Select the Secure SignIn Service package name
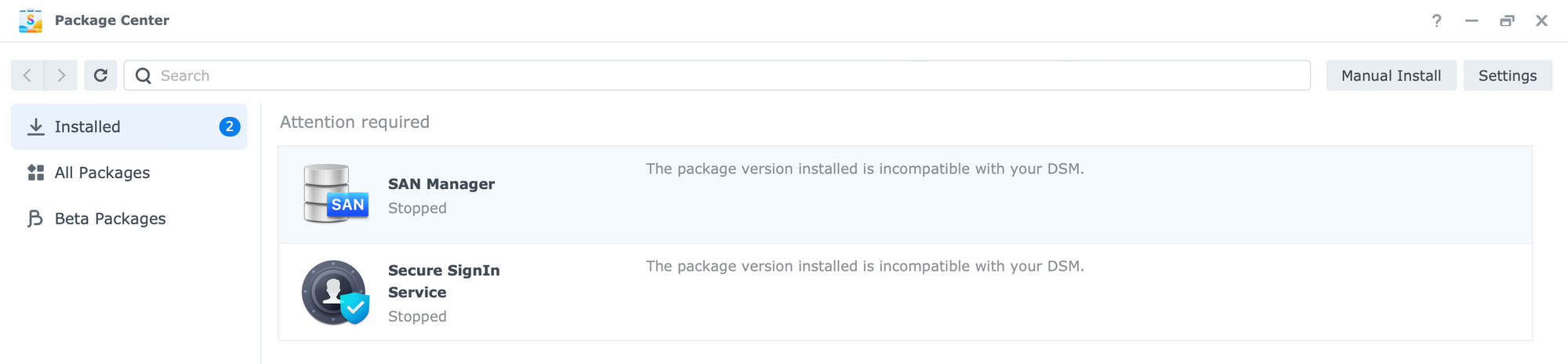Screen dimensions: 1568x364 444,282
